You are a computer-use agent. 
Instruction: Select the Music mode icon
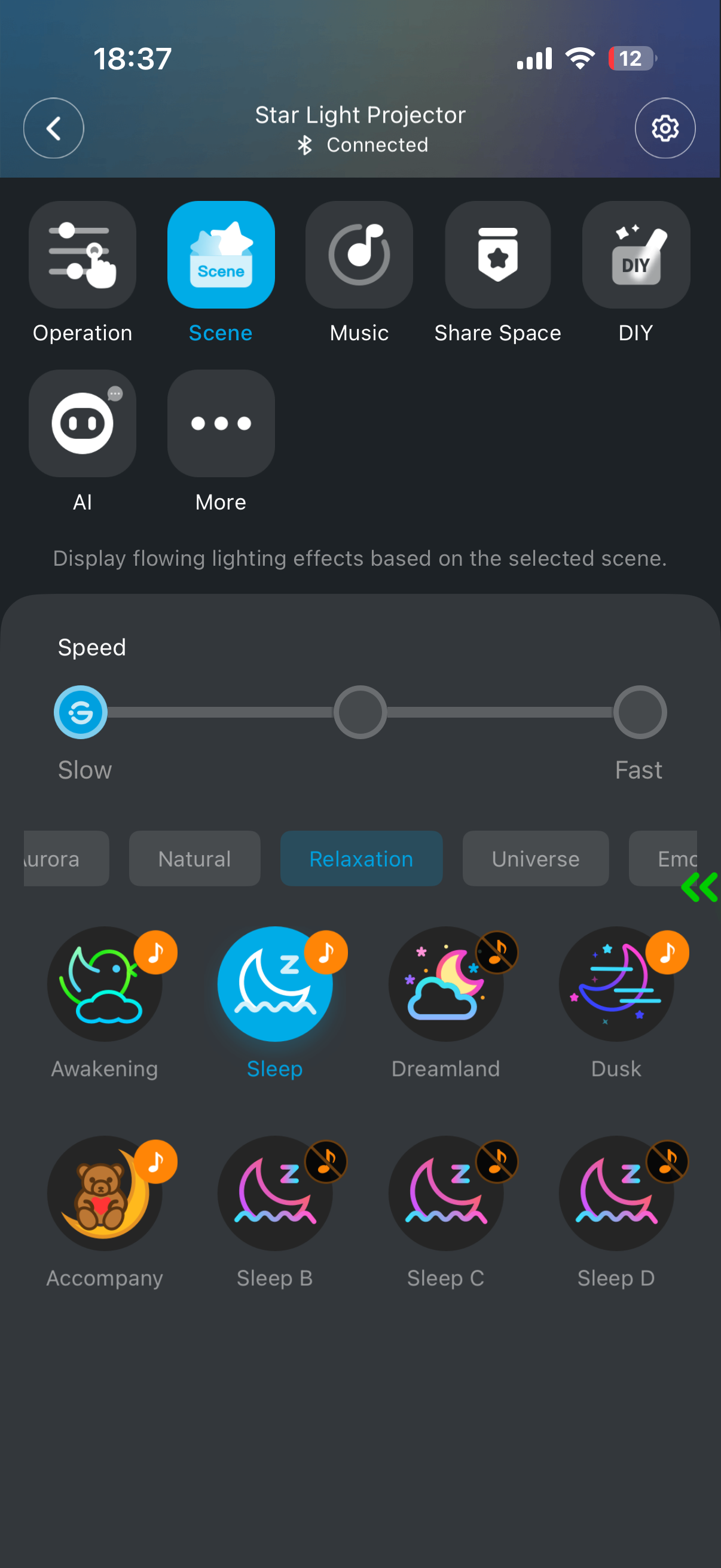(359, 254)
